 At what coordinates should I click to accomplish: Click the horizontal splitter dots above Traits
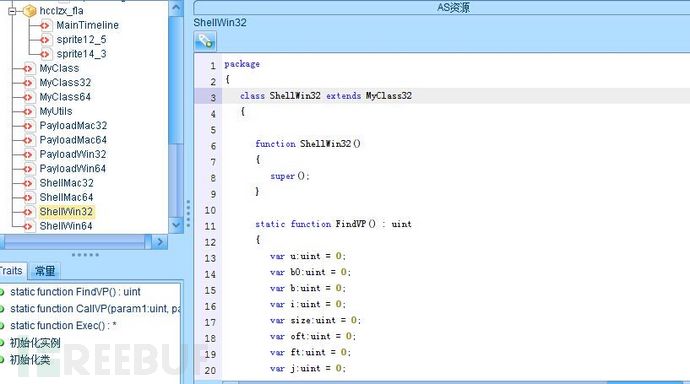85,255
